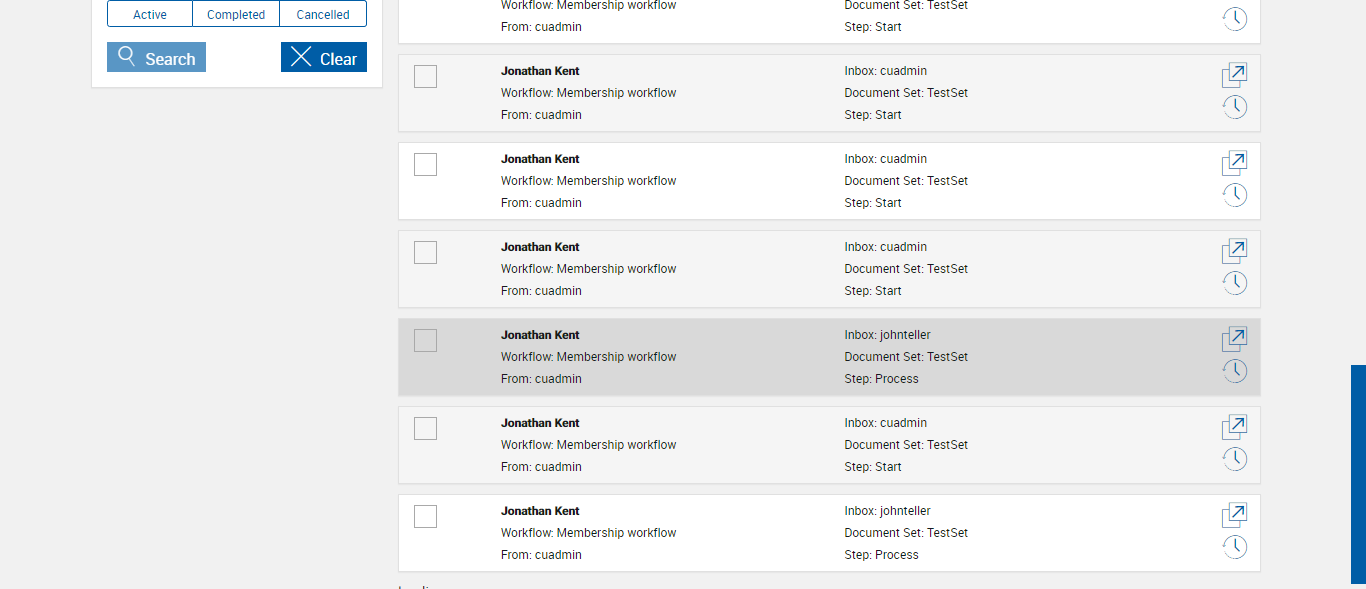Screen dimensions: 1366x589
Task: Show history for the first fully visible row
Action: 1235,107
